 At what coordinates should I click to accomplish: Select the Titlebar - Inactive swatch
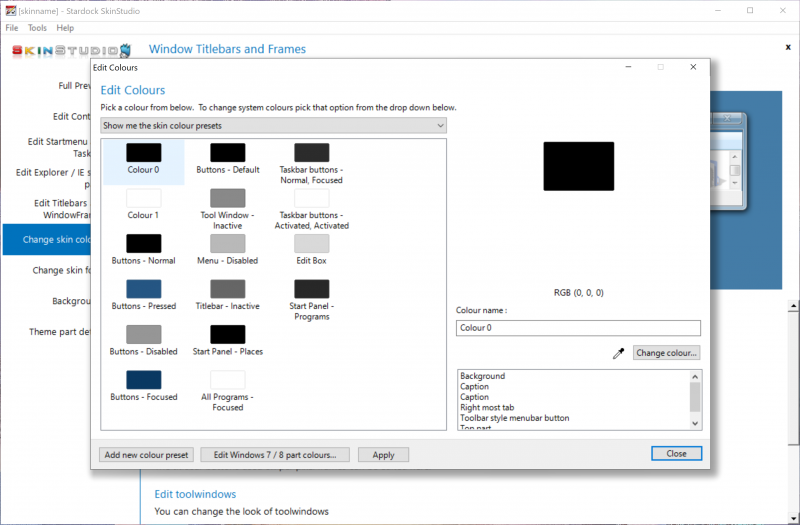[228, 289]
